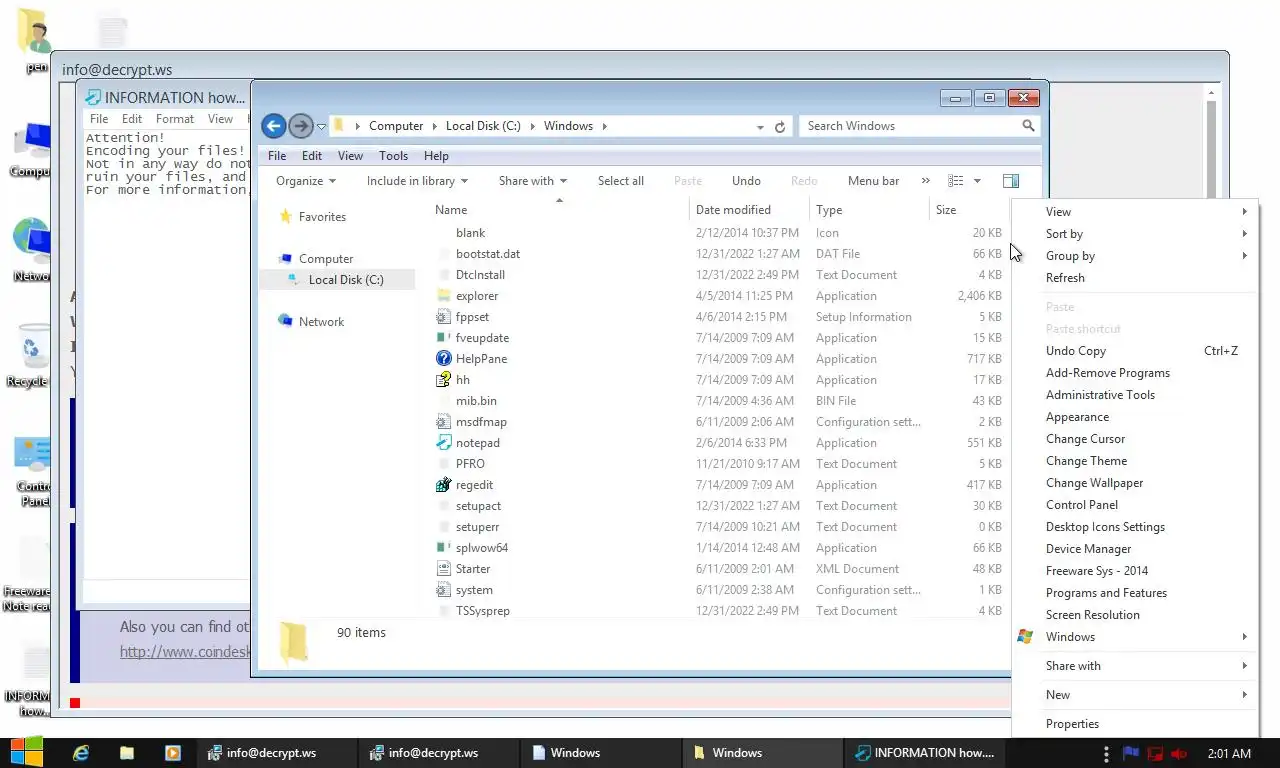Screen dimensions: 1280x768
Task: Open Favorites in the navigation pane
Action: pos(322,217)
